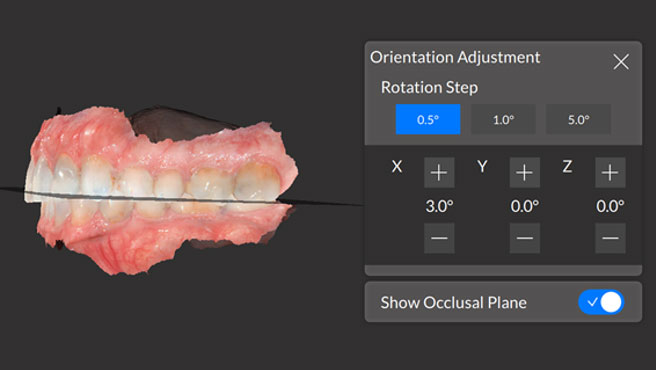Toggle off Show Occlusal Plane switch
This screenshot has height=370, width=656.
601,302
